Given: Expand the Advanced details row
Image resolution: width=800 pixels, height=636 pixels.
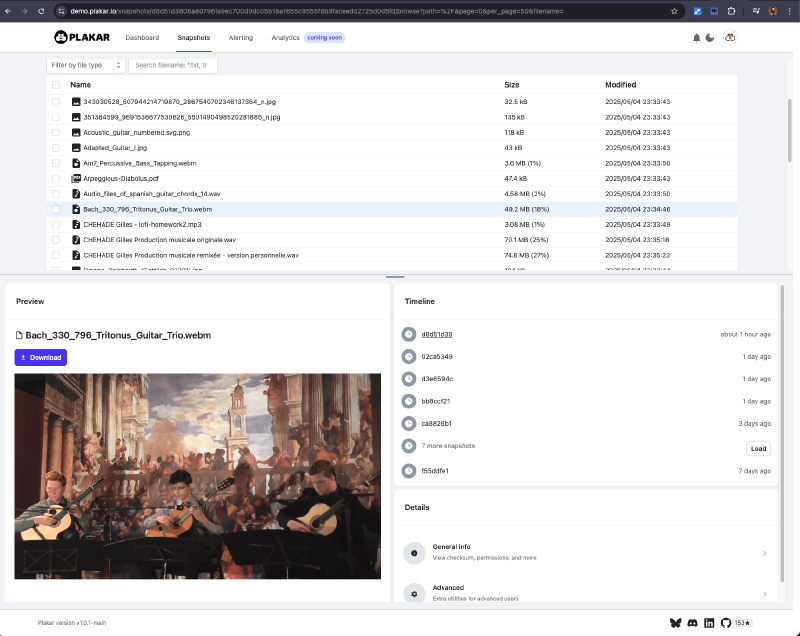Looking at the screenshot, I should 586,593.
